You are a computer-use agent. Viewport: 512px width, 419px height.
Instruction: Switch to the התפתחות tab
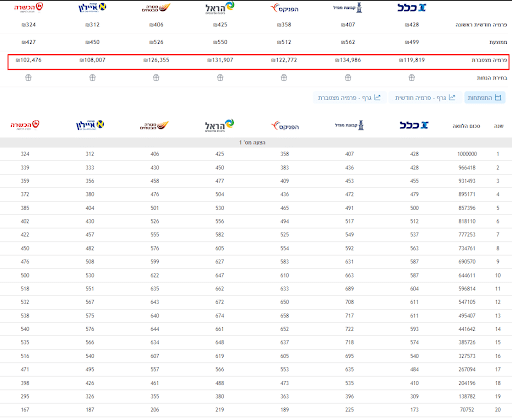485,97
